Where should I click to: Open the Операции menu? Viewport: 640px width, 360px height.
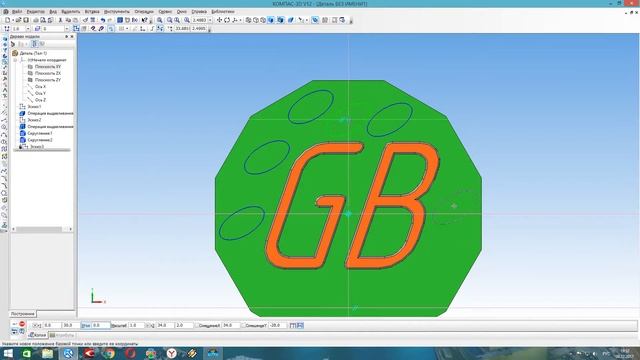point(144,11)
